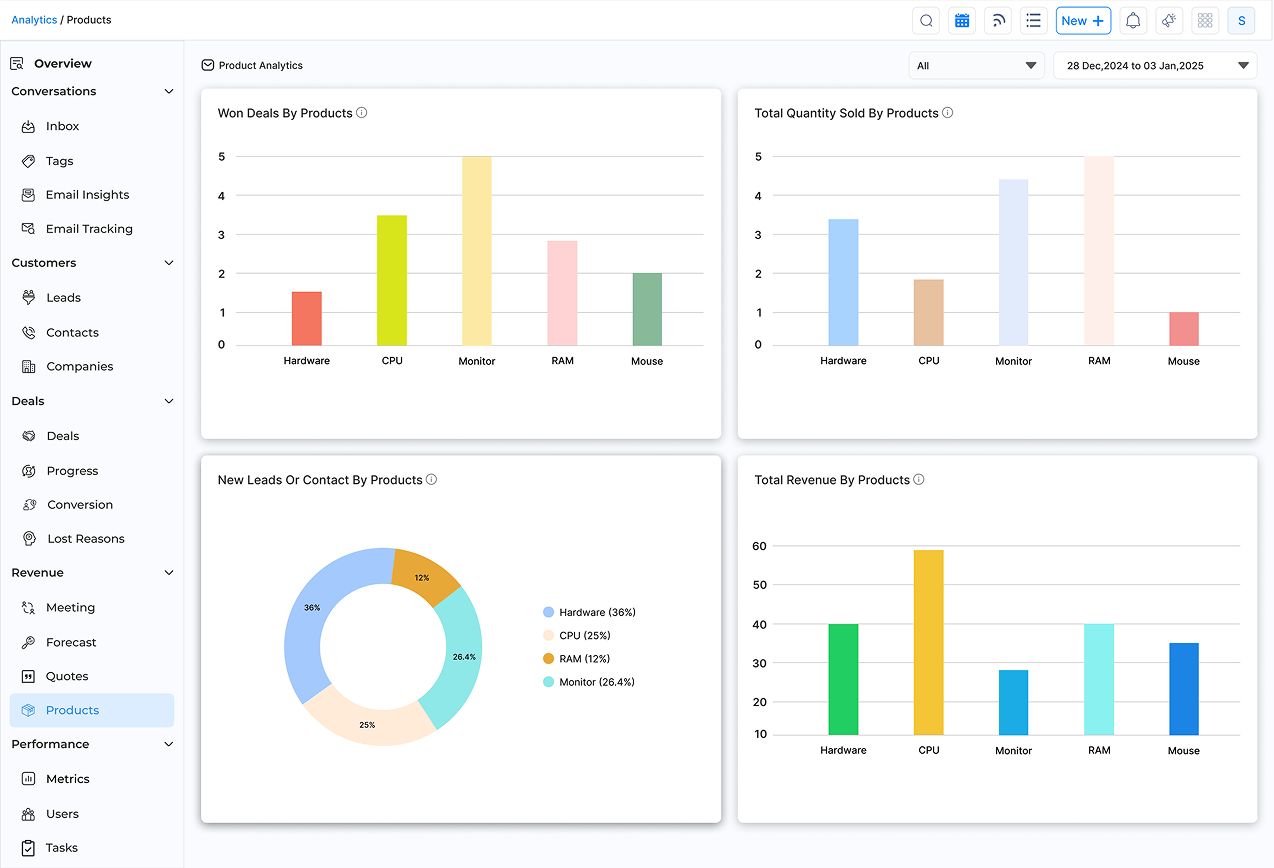Viewport: 1274px width, 868px height.
Task: Open the global search icon
Action: [x=925, y=20]
